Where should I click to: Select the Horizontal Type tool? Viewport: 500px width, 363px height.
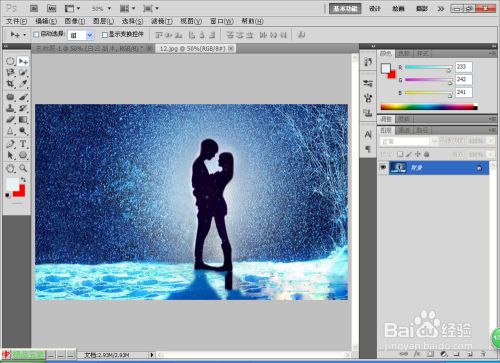pyautogui.click(x=23, y=144)
